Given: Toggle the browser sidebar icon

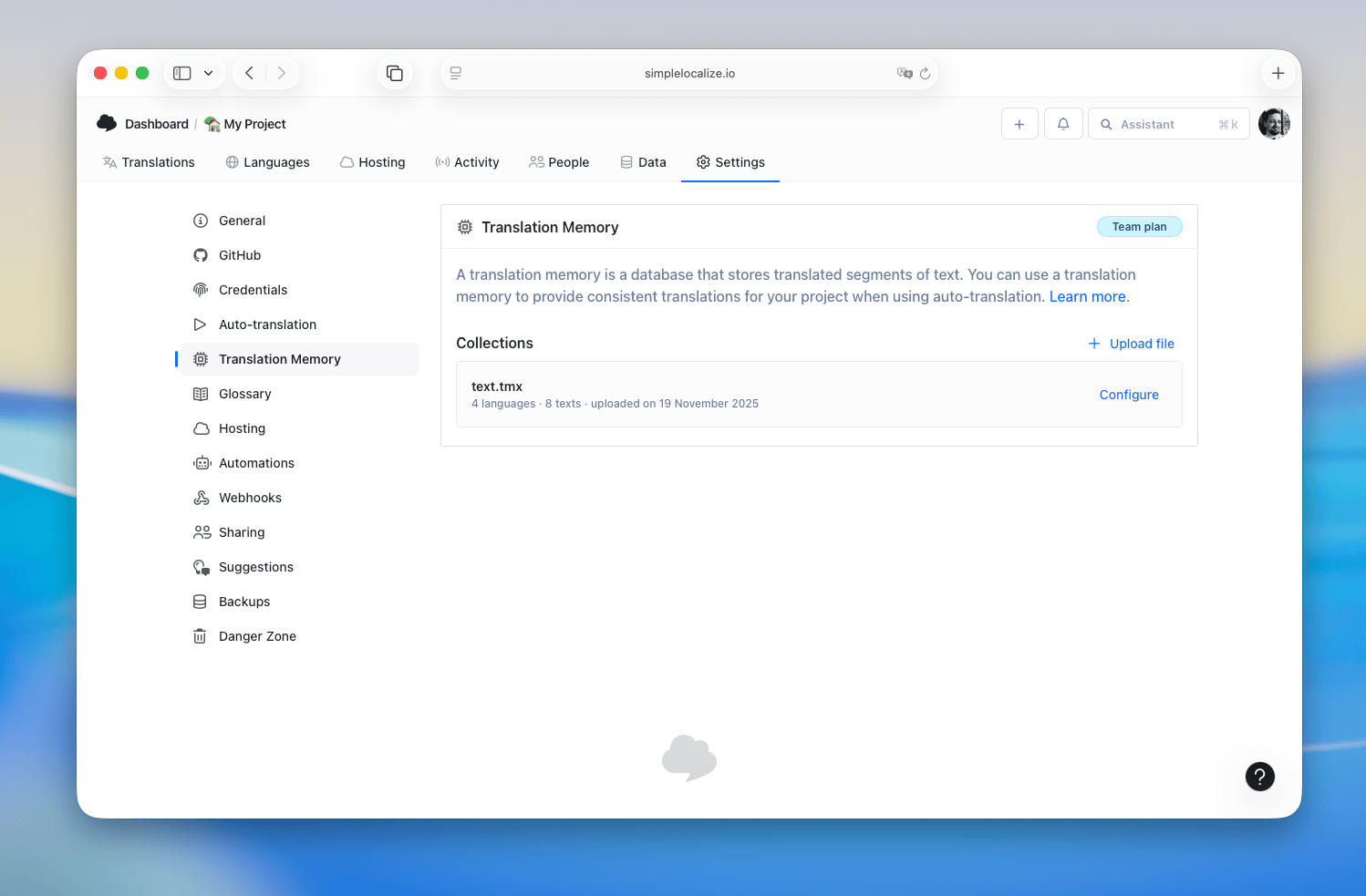Looking at the screenshot, I should [182, 74].
